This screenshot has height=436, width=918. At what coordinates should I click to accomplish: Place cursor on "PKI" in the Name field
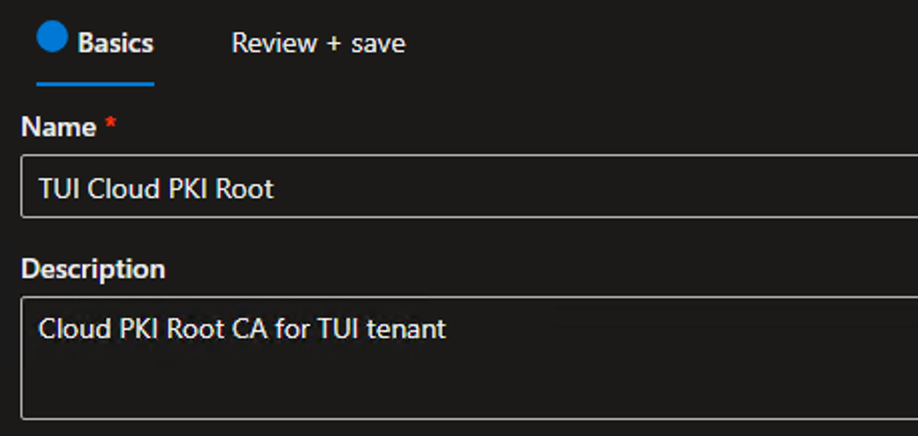pyautogui.click(x=178, y=189)
